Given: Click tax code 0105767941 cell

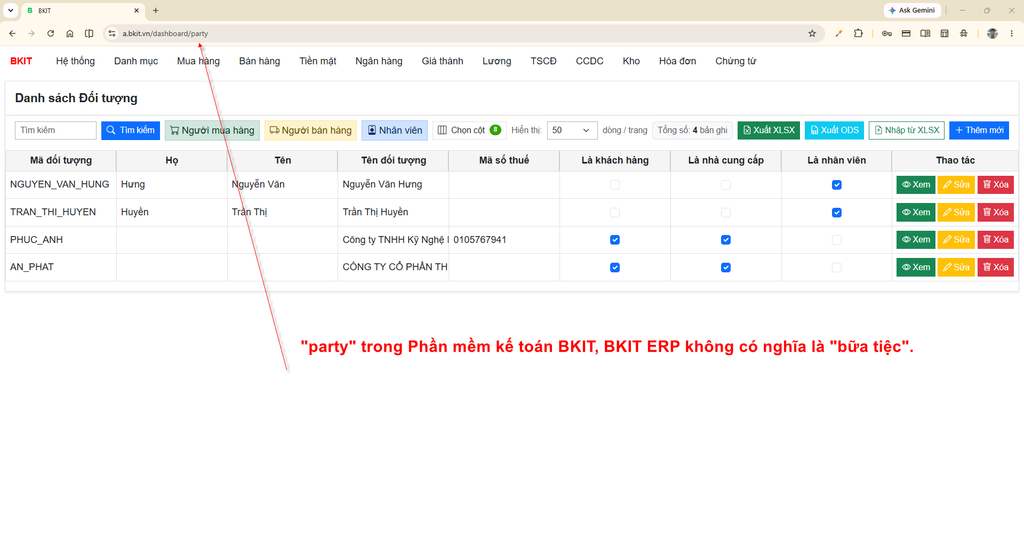Looking at the screenshot, I should click(504, 240).
